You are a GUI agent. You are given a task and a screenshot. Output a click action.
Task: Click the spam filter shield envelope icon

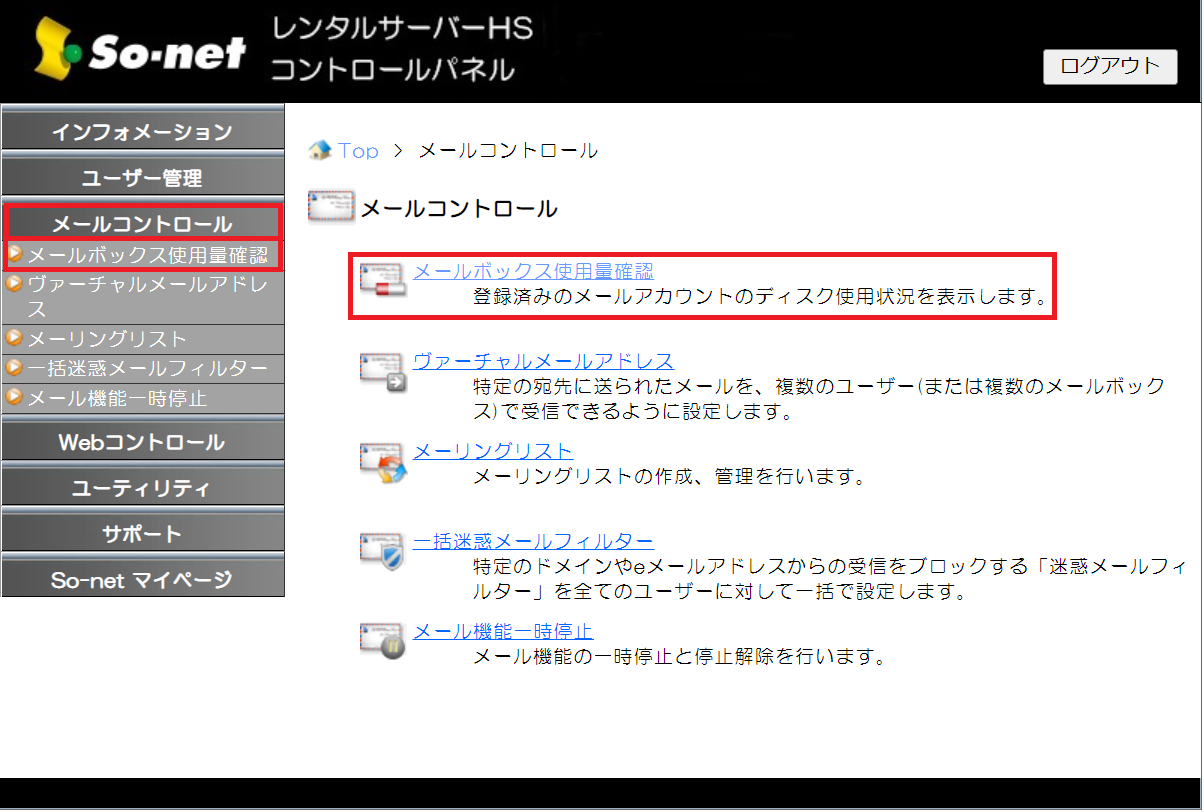(x=384, y=552)
